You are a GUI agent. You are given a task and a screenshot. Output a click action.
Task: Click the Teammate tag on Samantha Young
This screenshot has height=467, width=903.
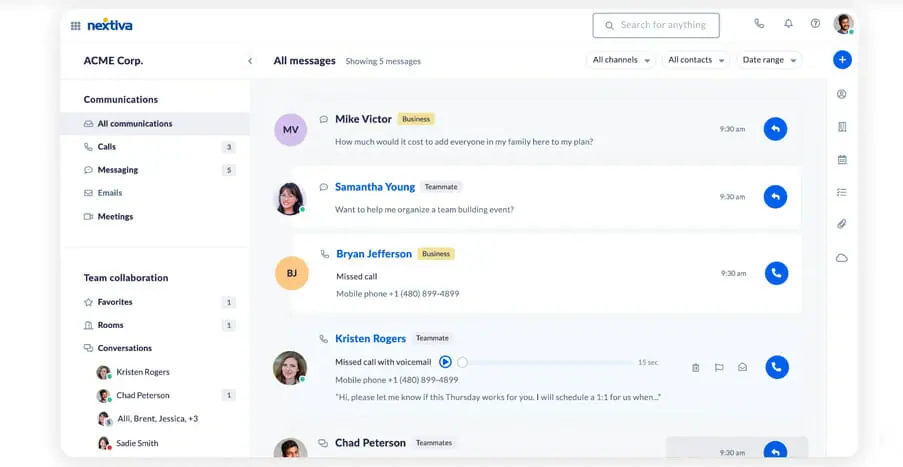441,187
